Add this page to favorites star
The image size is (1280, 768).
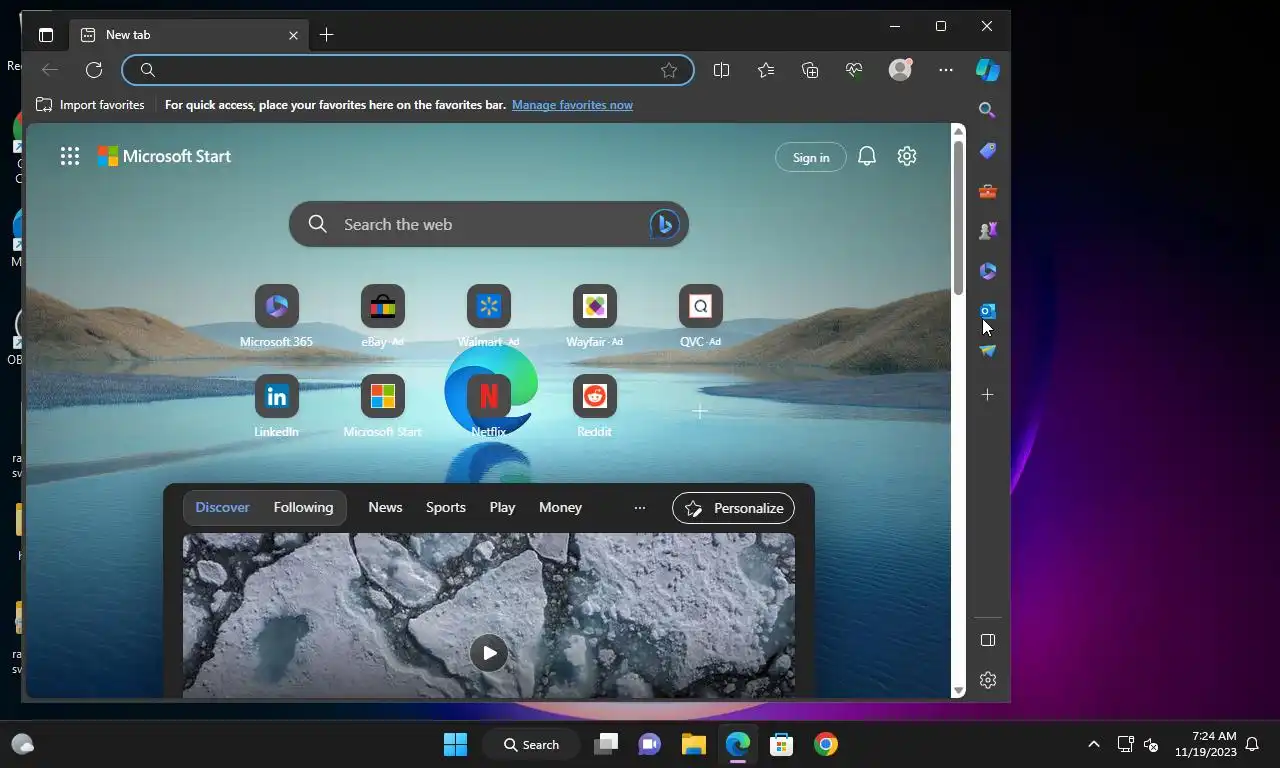click(x=669, y=70)
